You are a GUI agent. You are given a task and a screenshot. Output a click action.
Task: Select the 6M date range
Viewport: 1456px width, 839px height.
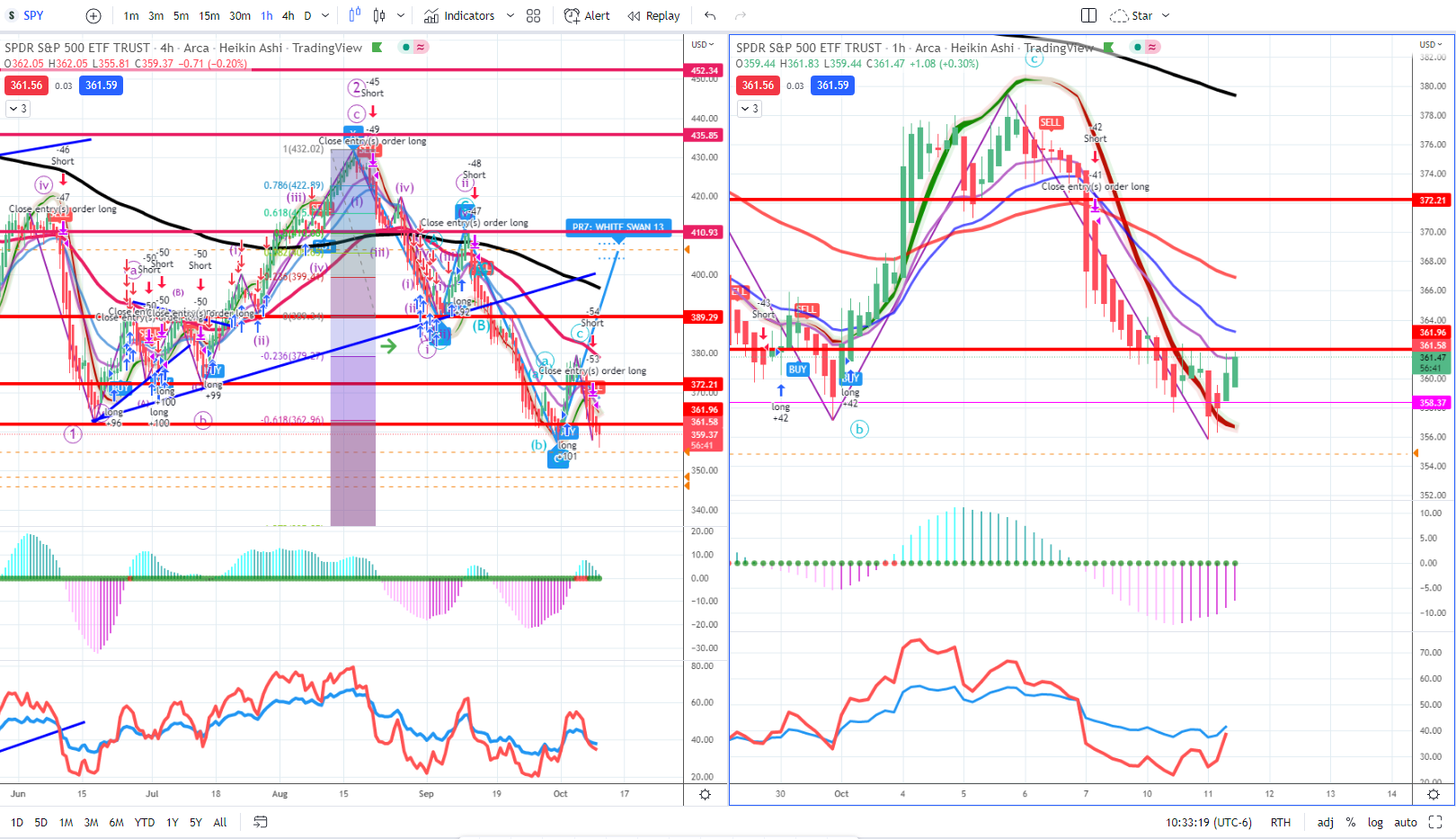117,823
